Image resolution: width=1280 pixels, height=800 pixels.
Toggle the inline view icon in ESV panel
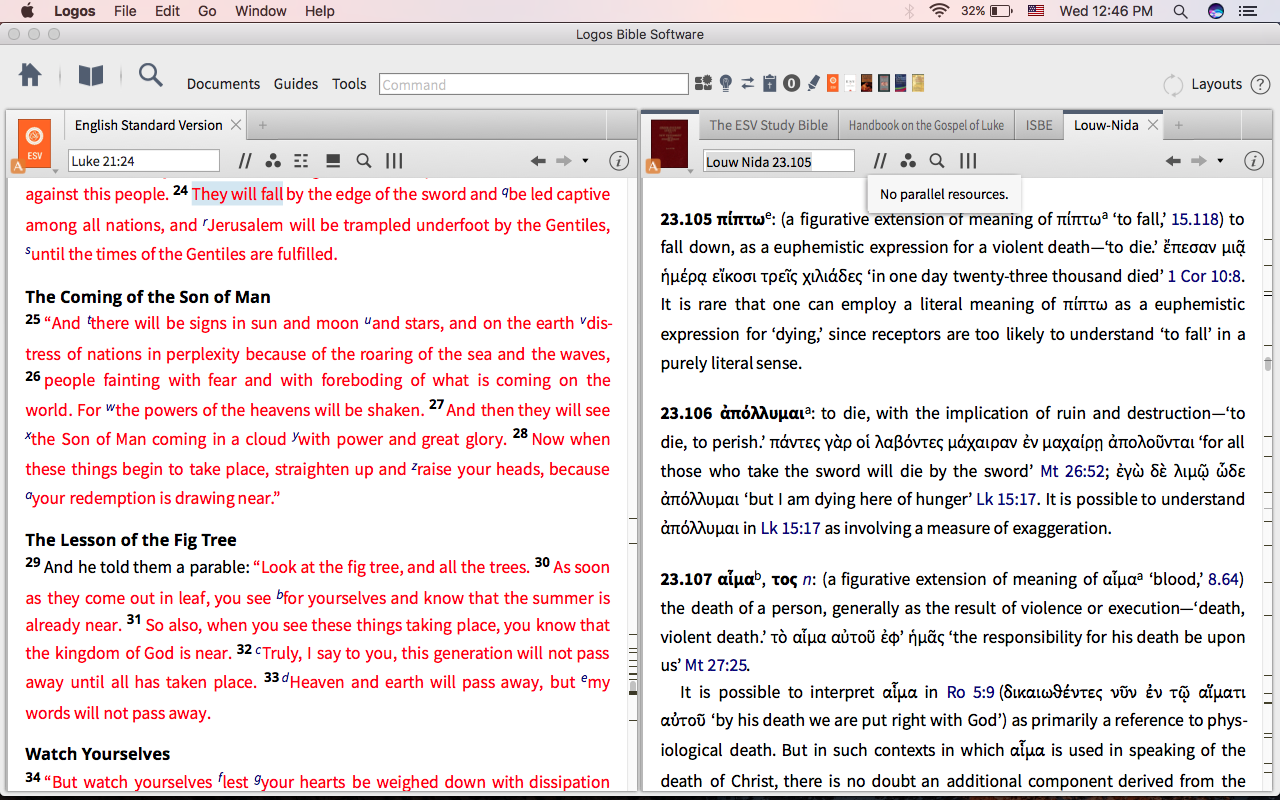click(333, 161)
